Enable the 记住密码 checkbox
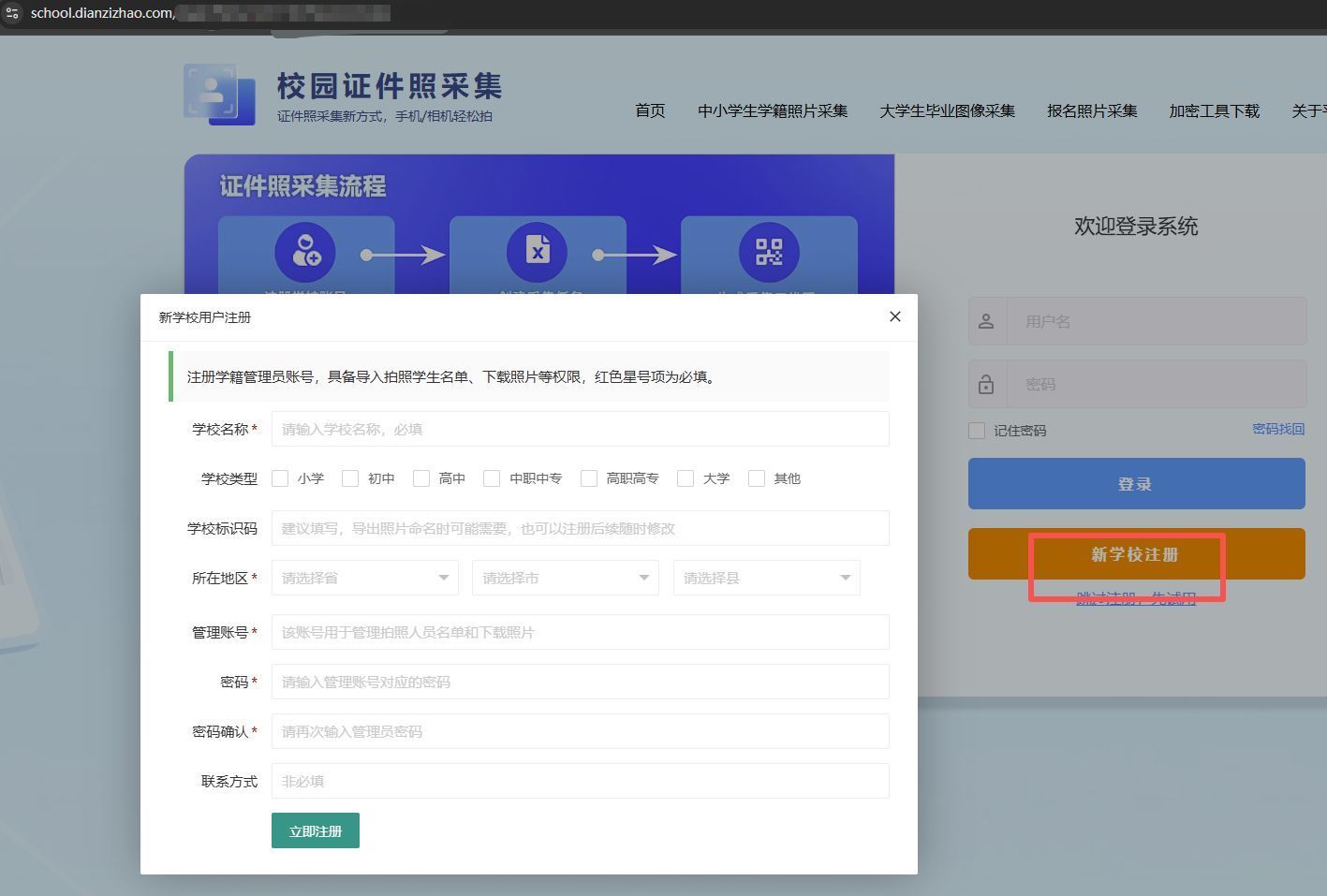The height and width of the screenshot is (896, 1327). (x=977, y=431)
